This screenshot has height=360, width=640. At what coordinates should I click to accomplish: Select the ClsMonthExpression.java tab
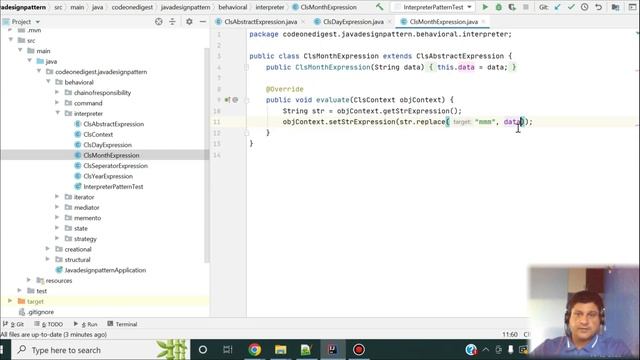tap(443, 22)
